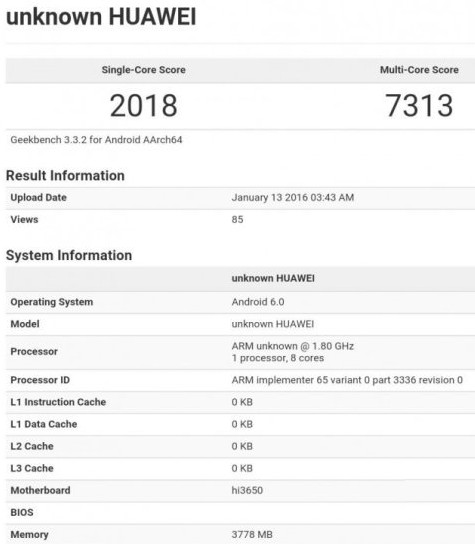Click the Upload Date value January 13 2016
475x544 pixels.
coord(293,197)
